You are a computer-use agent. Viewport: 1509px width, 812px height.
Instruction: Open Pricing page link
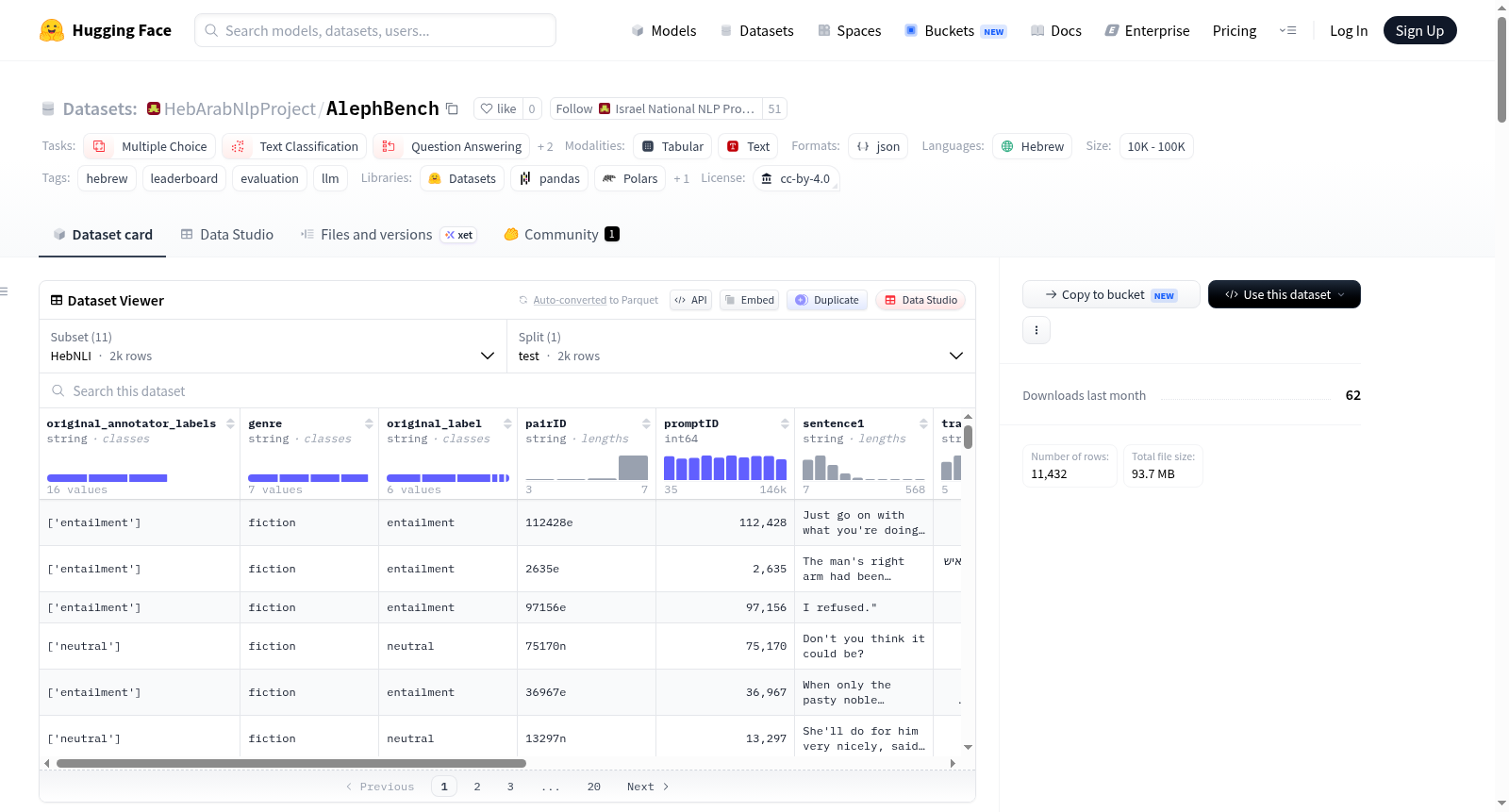tap(1235, 30)
